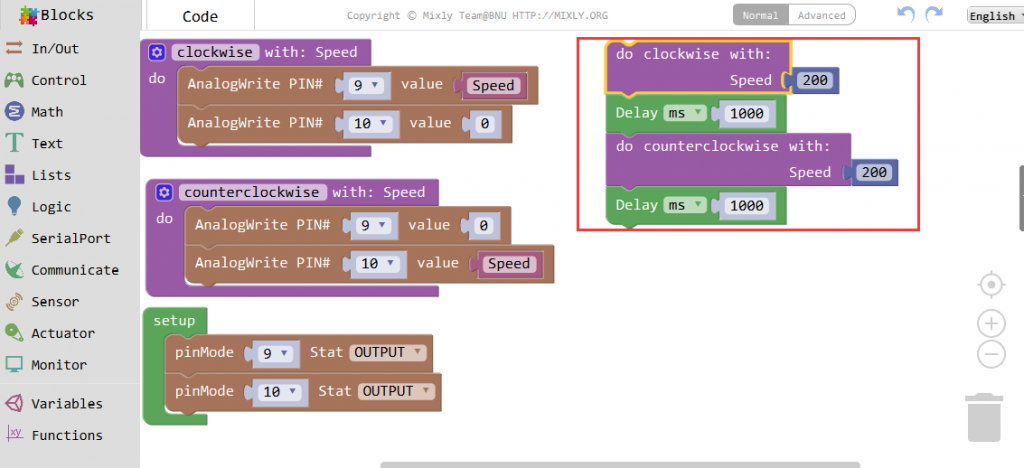Click the last Delay 1000 value
The width and height of the screenshot is (1024, 468).
[747, 205]
